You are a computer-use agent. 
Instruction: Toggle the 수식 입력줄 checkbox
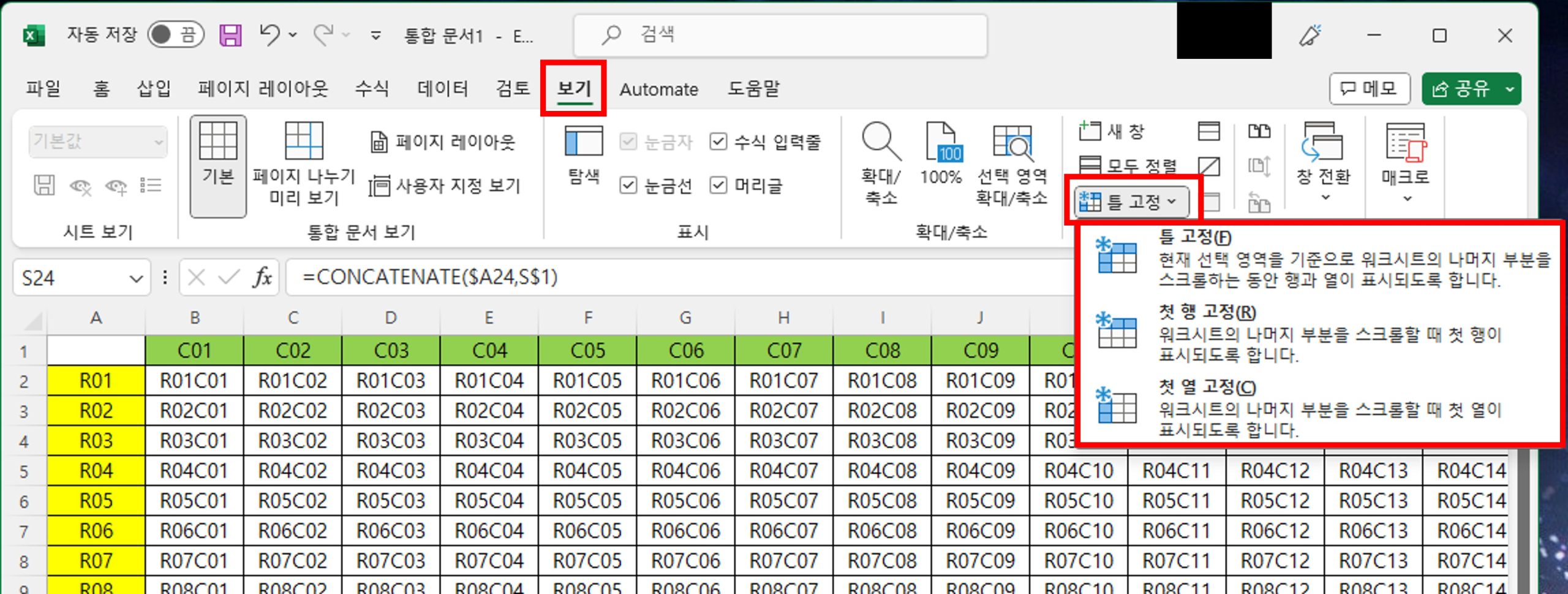point(718,142)
